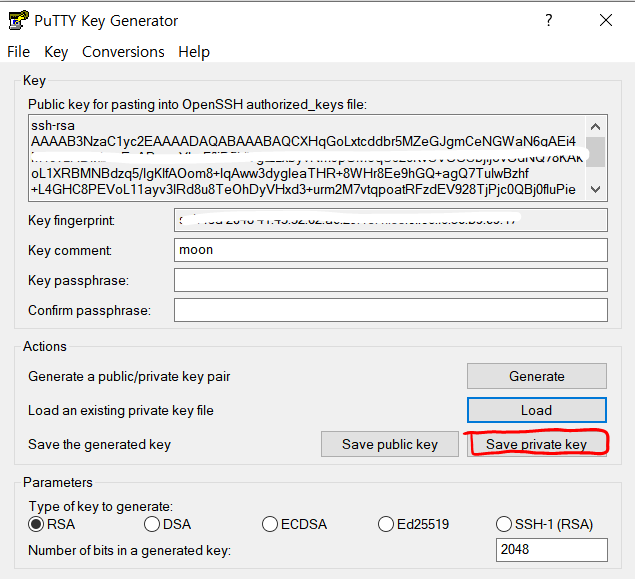Viewport: 635px width, 579px height.
Task: Click the 'Generate a public/private key pair' label
Action: coord(129,377)
